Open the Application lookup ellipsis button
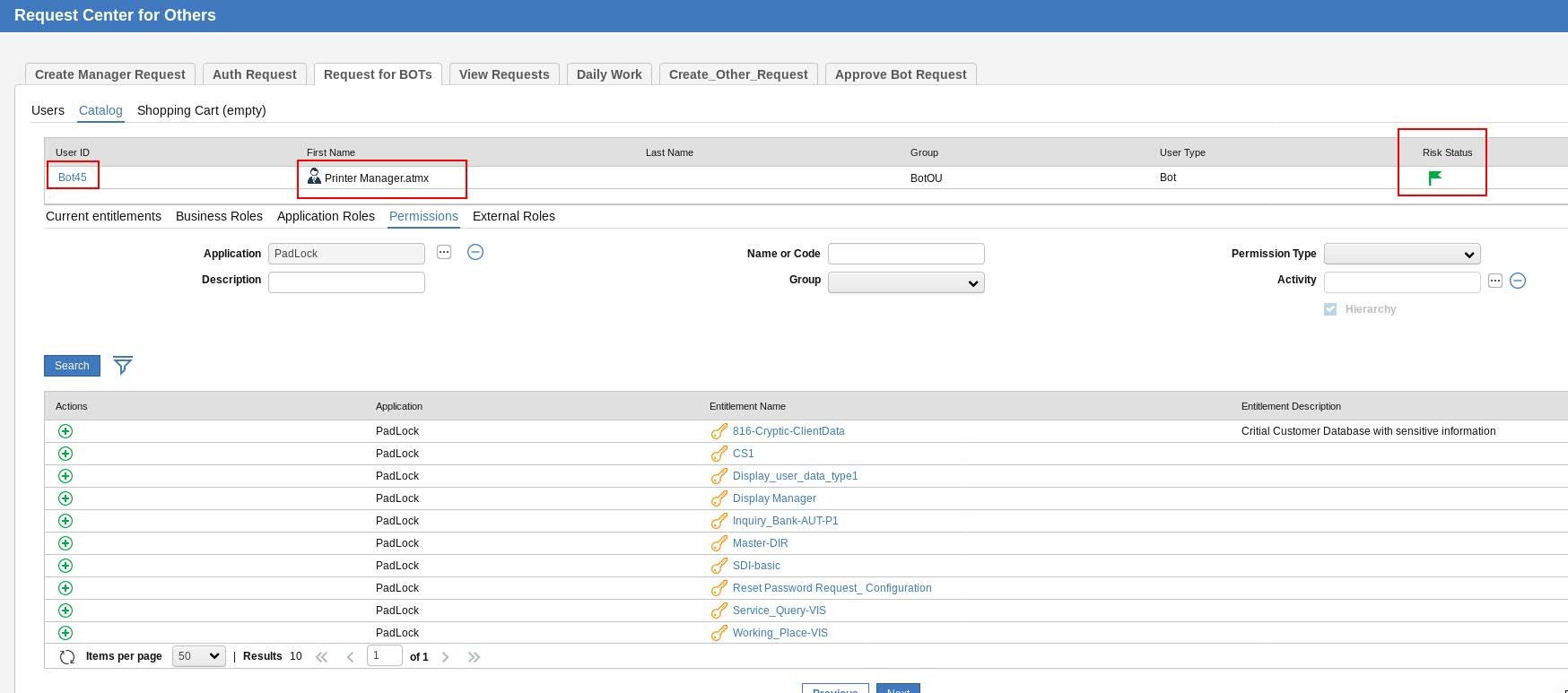 [444, 252]
